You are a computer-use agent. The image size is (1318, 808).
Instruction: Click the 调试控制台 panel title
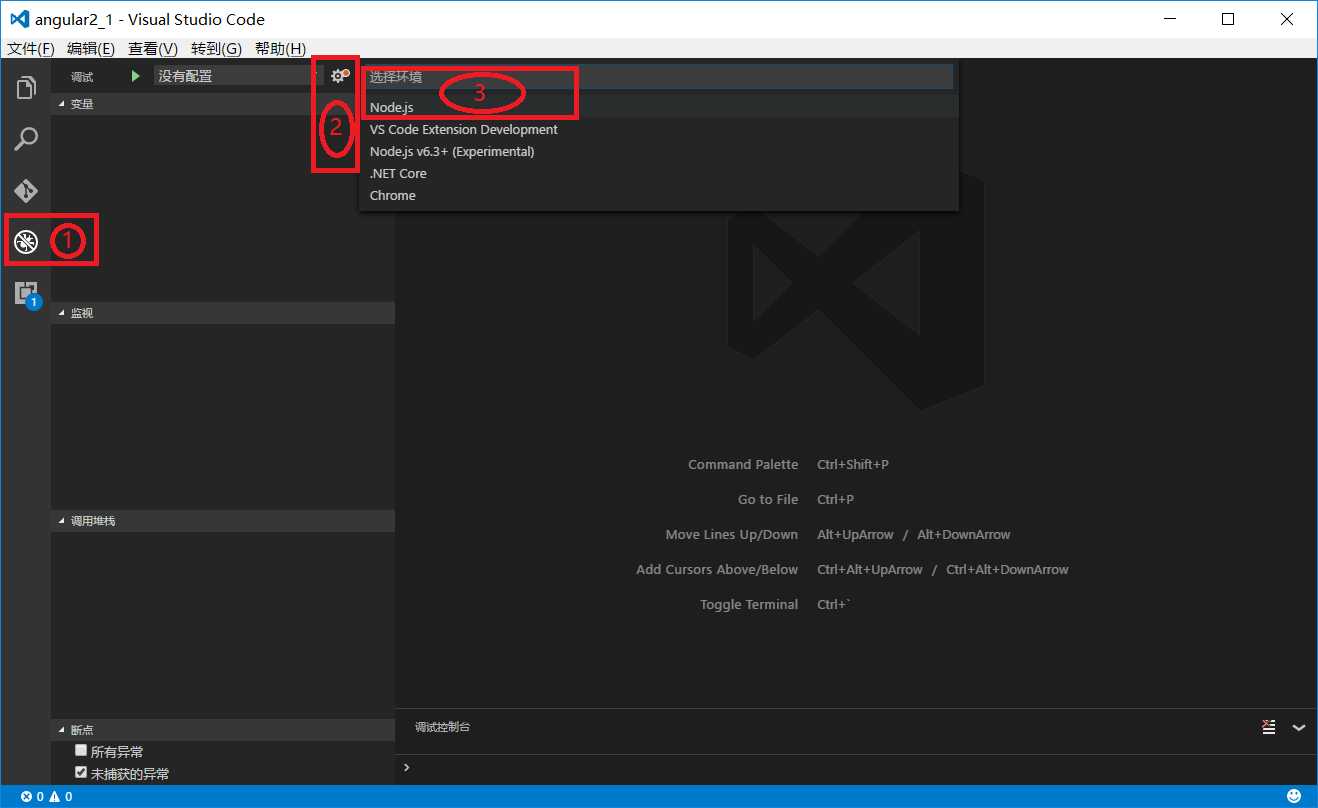pos(442,727)
